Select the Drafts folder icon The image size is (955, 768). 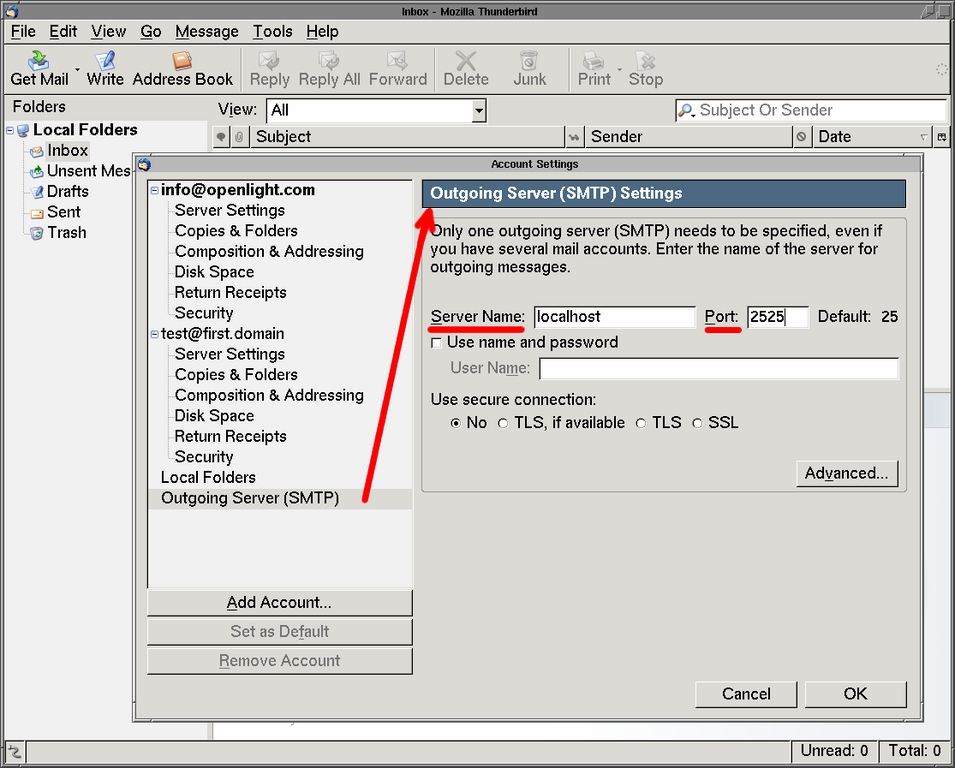click(x=37, y=192)
